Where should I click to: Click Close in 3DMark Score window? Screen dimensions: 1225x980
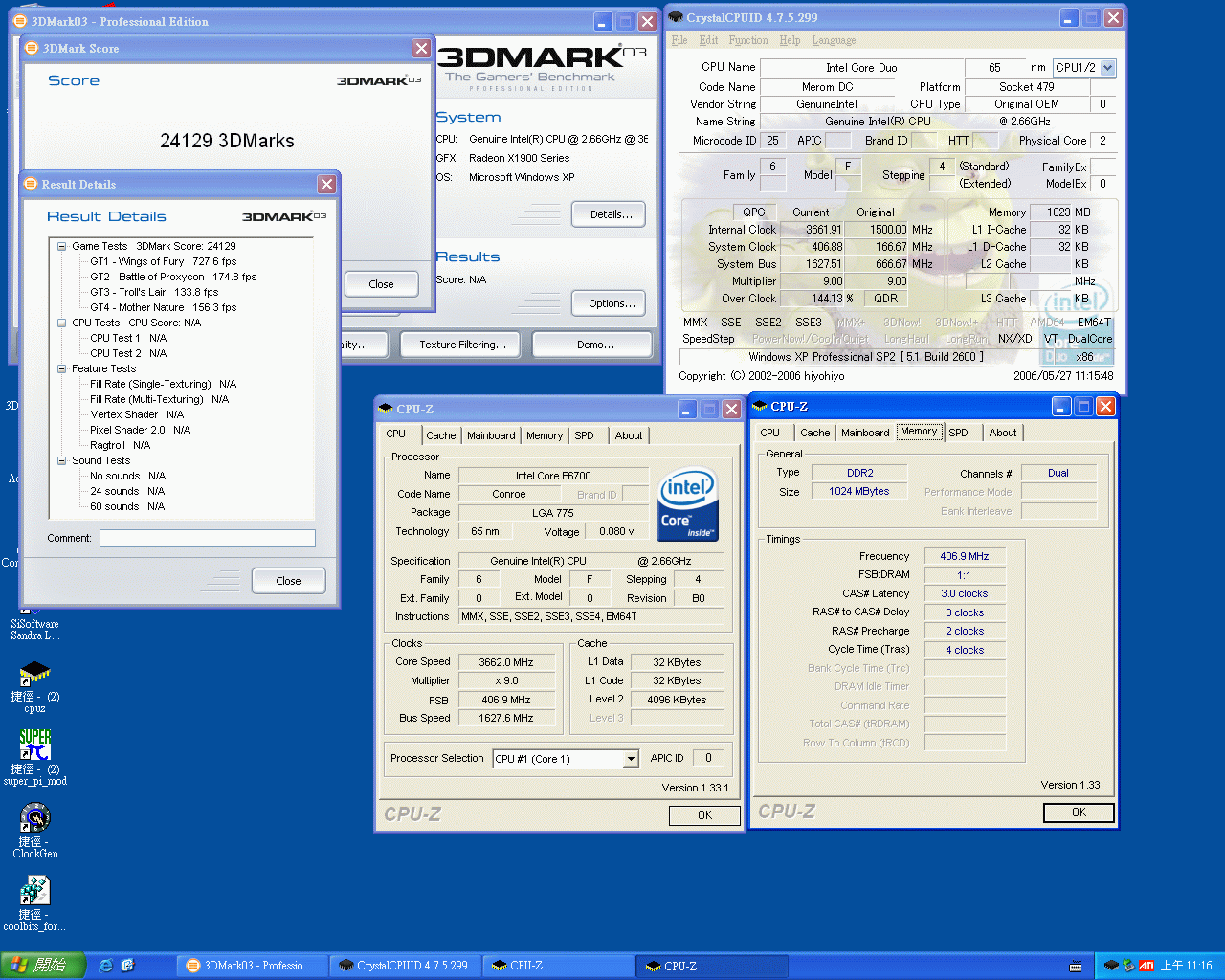(381, 284)
